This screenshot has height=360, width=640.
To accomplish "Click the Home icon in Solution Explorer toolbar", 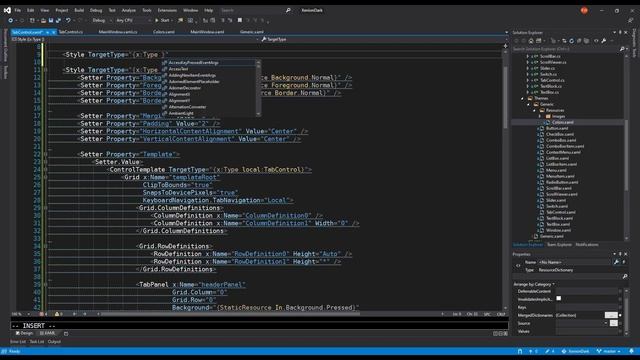I will 531,41.
